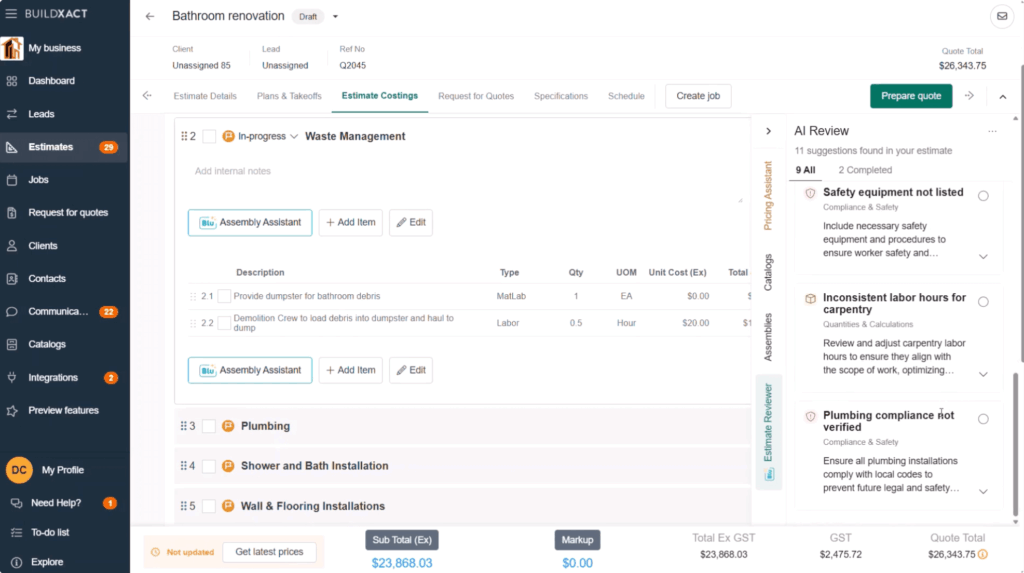Open the Draft status dropdown arrow
Screen dimensions: 1024x573
point(335,17)
